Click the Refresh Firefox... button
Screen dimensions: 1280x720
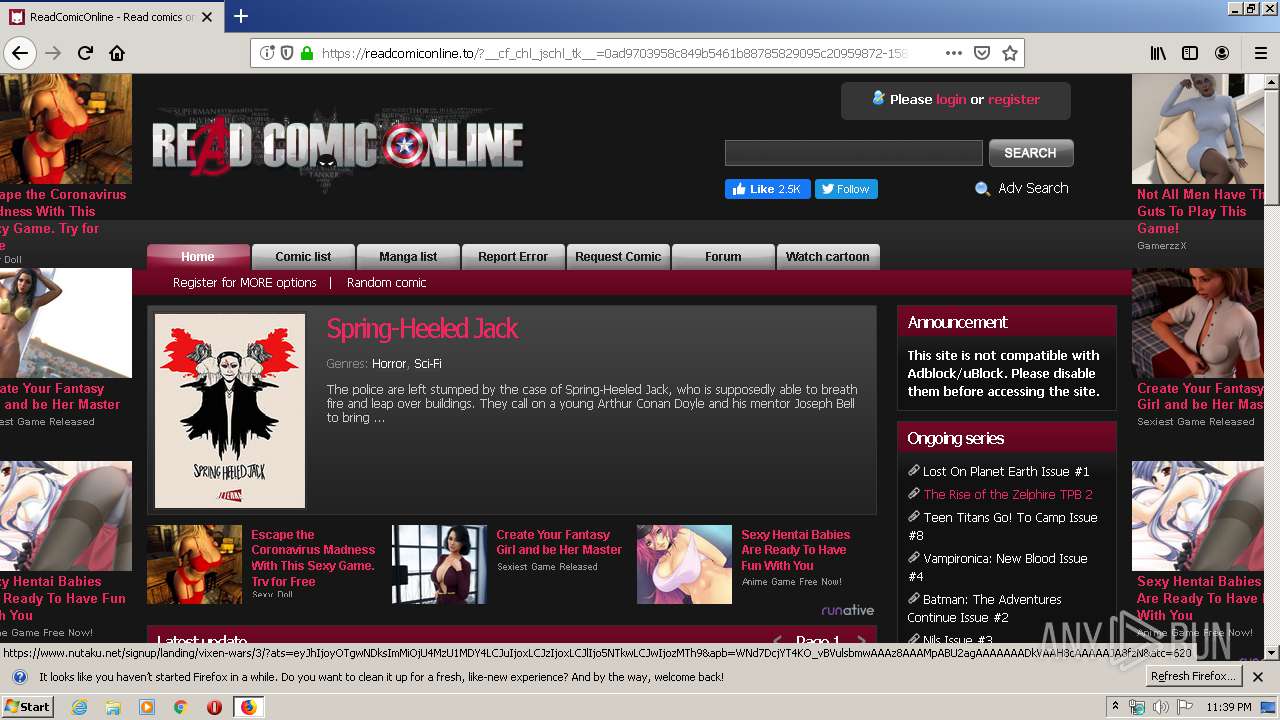click(1194, 676)
